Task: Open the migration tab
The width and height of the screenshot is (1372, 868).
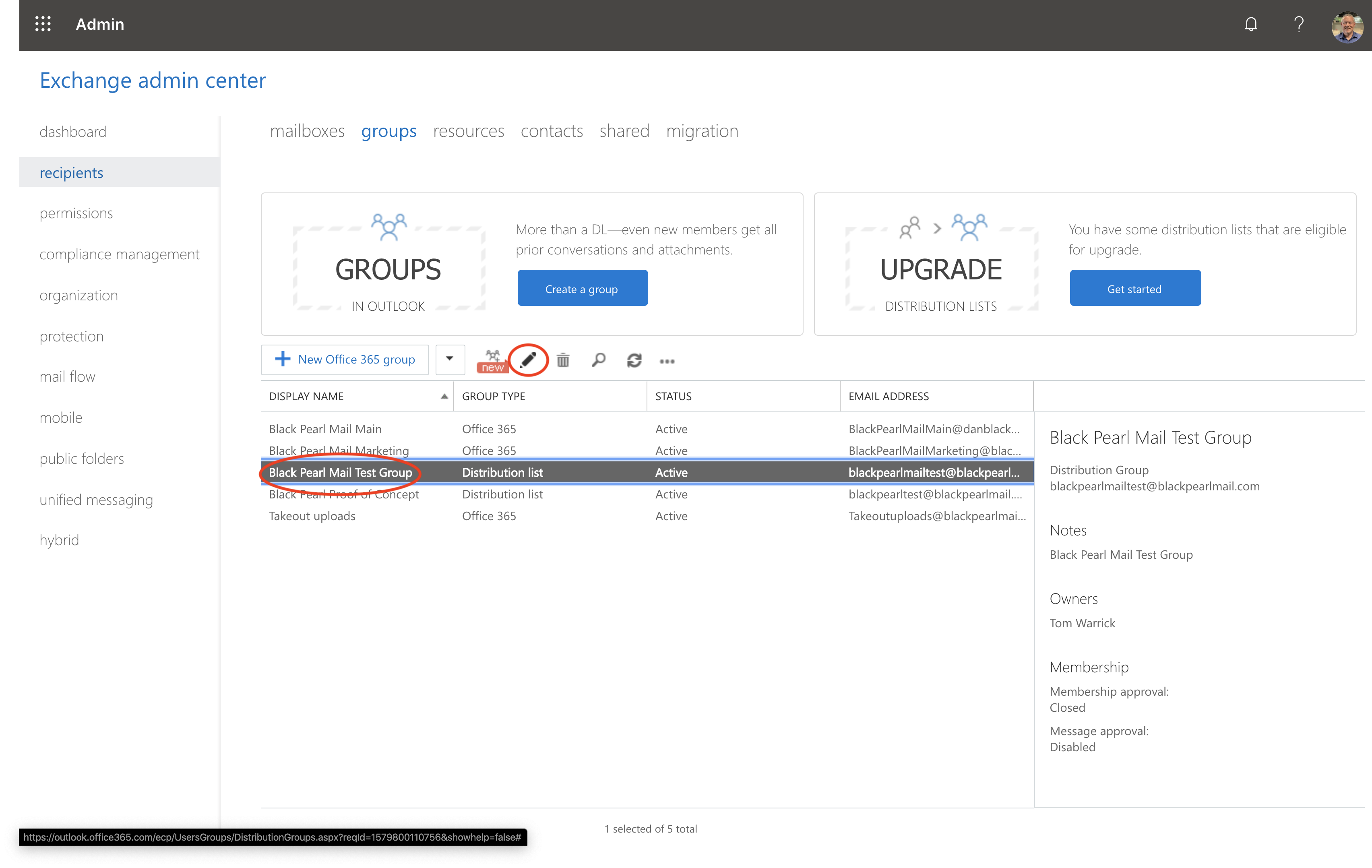Action: (702, 131)
